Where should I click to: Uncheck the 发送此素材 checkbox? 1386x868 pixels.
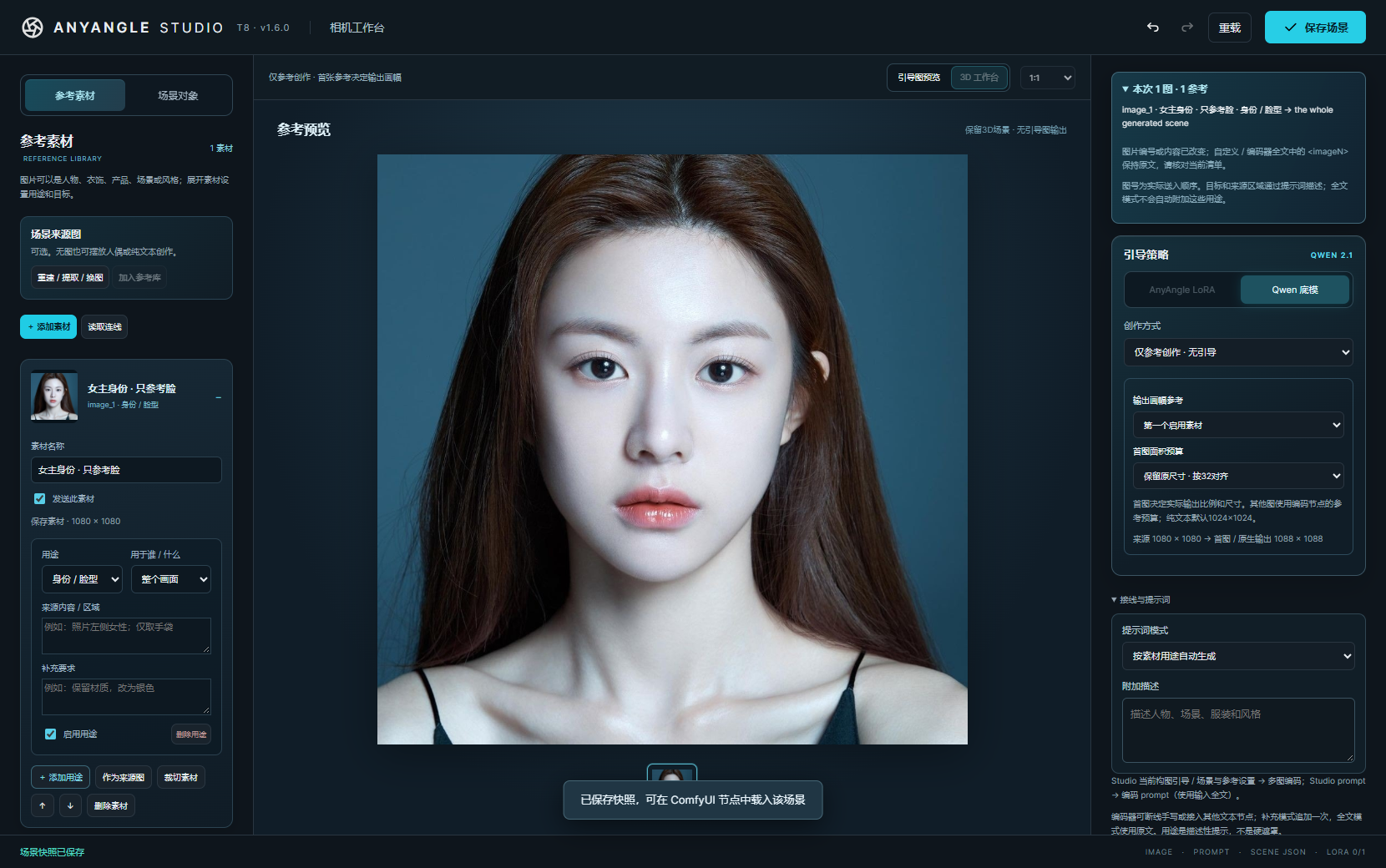39,498
